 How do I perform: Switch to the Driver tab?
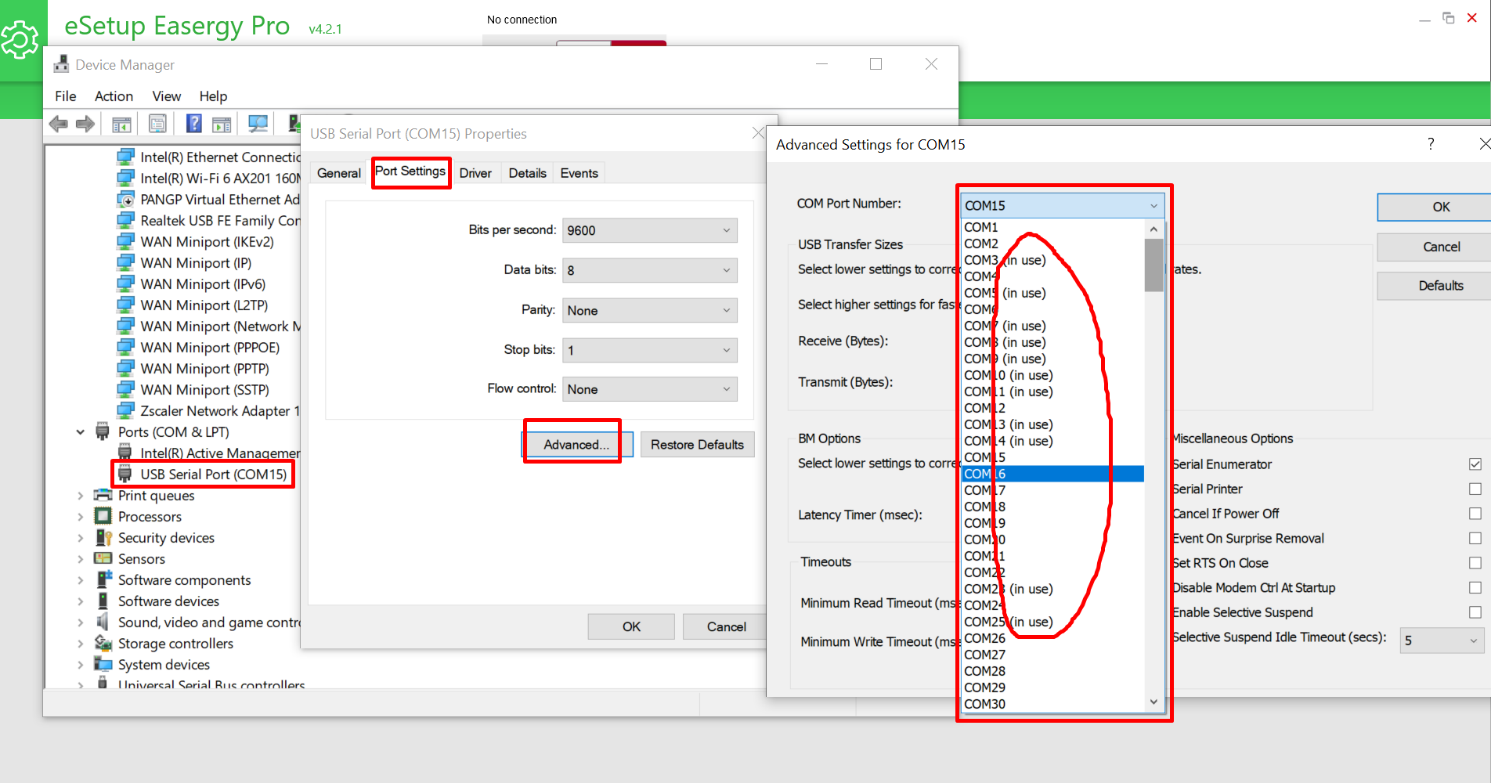(x=476, y=173)
